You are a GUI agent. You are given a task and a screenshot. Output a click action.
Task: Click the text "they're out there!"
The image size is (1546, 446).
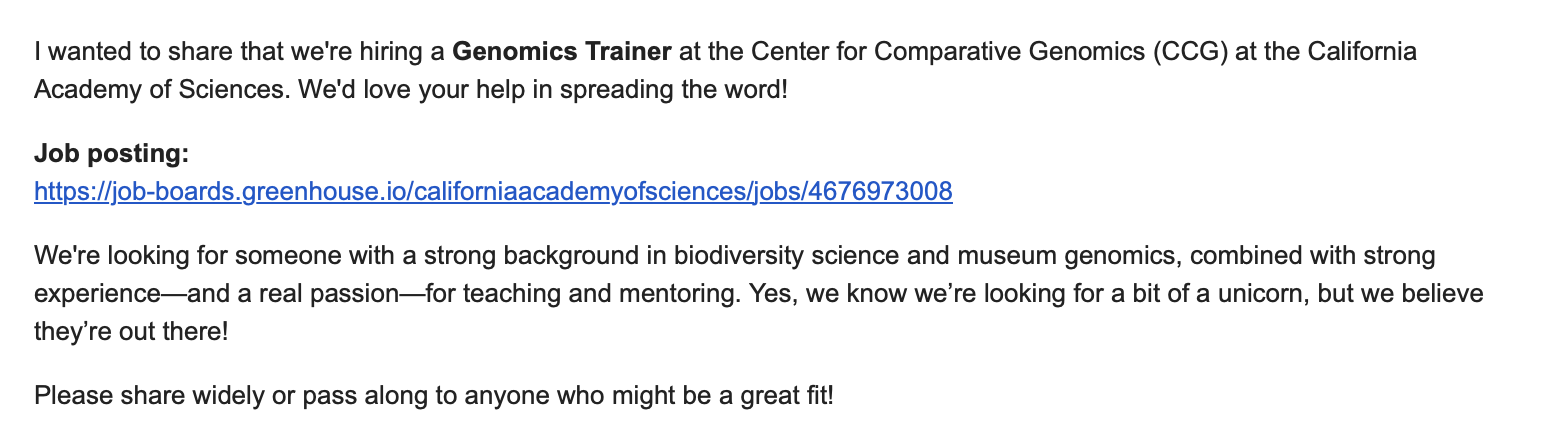pos(131,331)
